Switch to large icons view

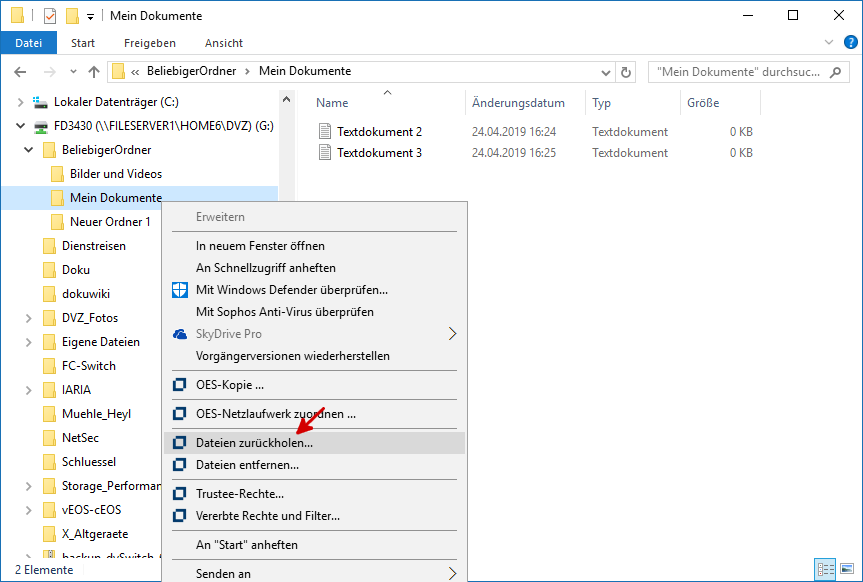847,569
